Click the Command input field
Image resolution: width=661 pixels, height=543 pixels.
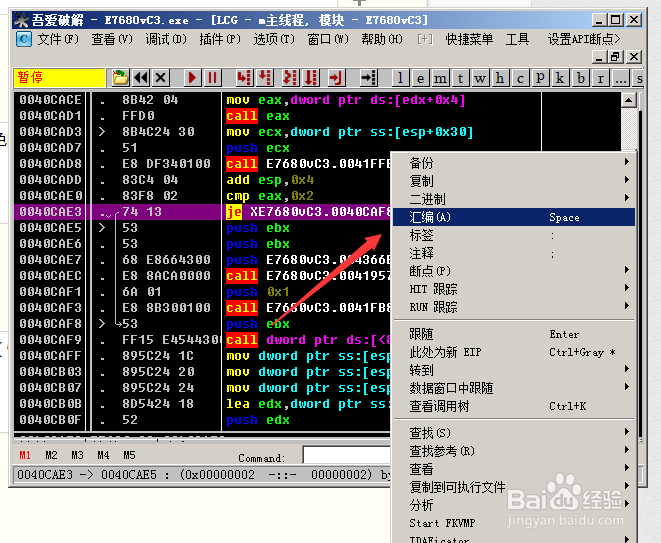[347, 456]
